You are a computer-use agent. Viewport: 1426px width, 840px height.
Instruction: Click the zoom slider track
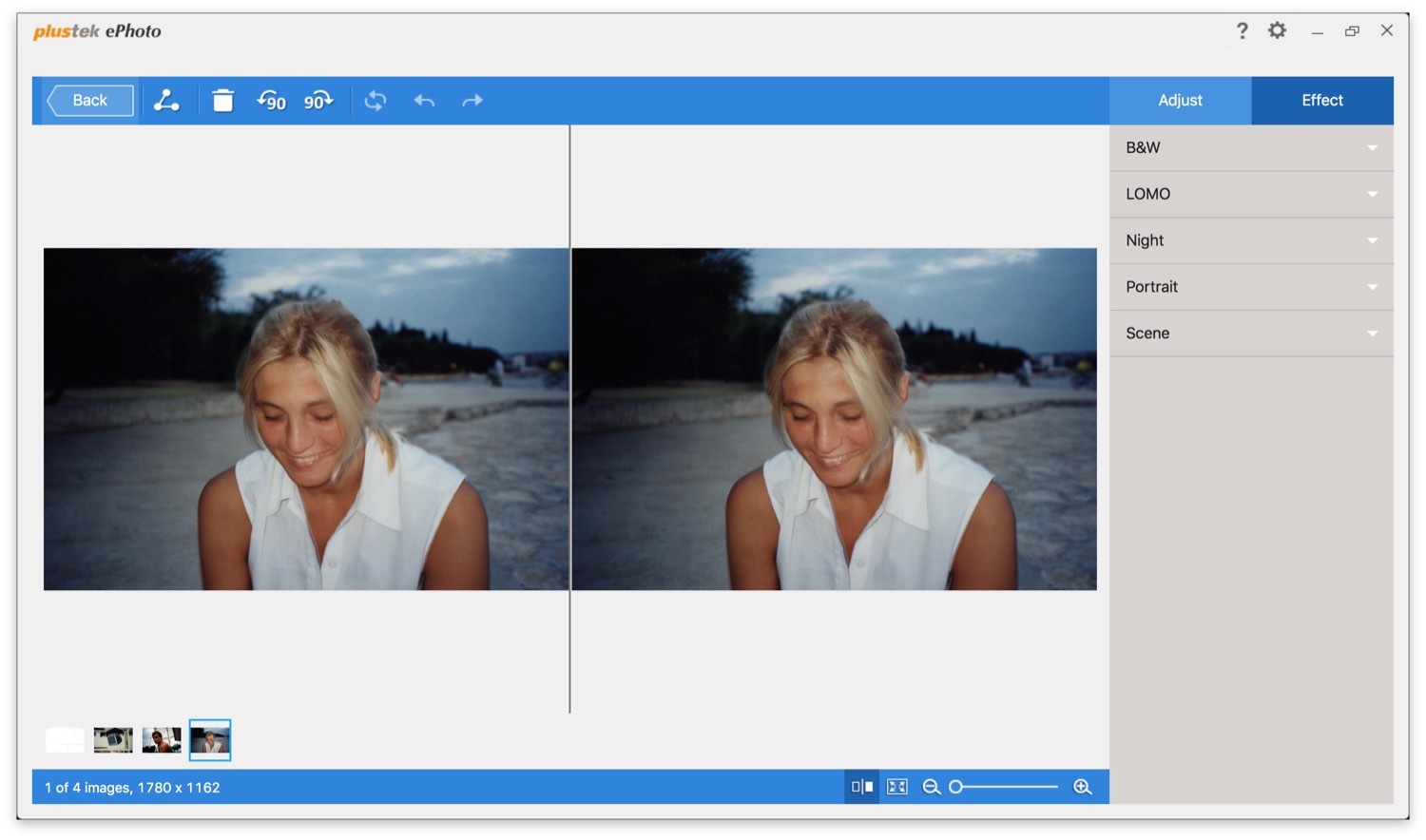pyautogui.click(x=1008, y=787)
